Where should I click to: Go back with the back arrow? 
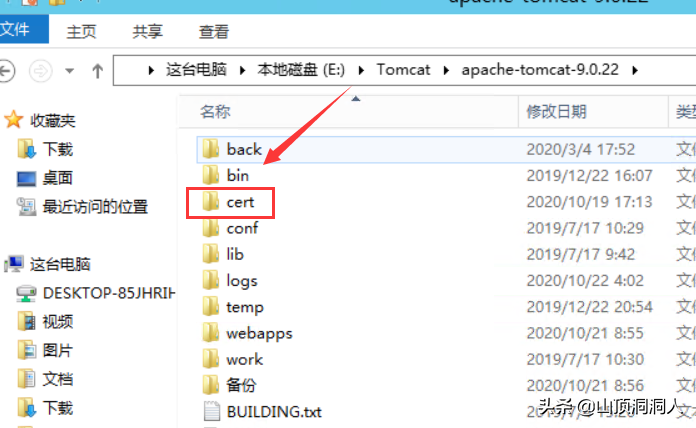pyautogui.click(x=7, y=71)
